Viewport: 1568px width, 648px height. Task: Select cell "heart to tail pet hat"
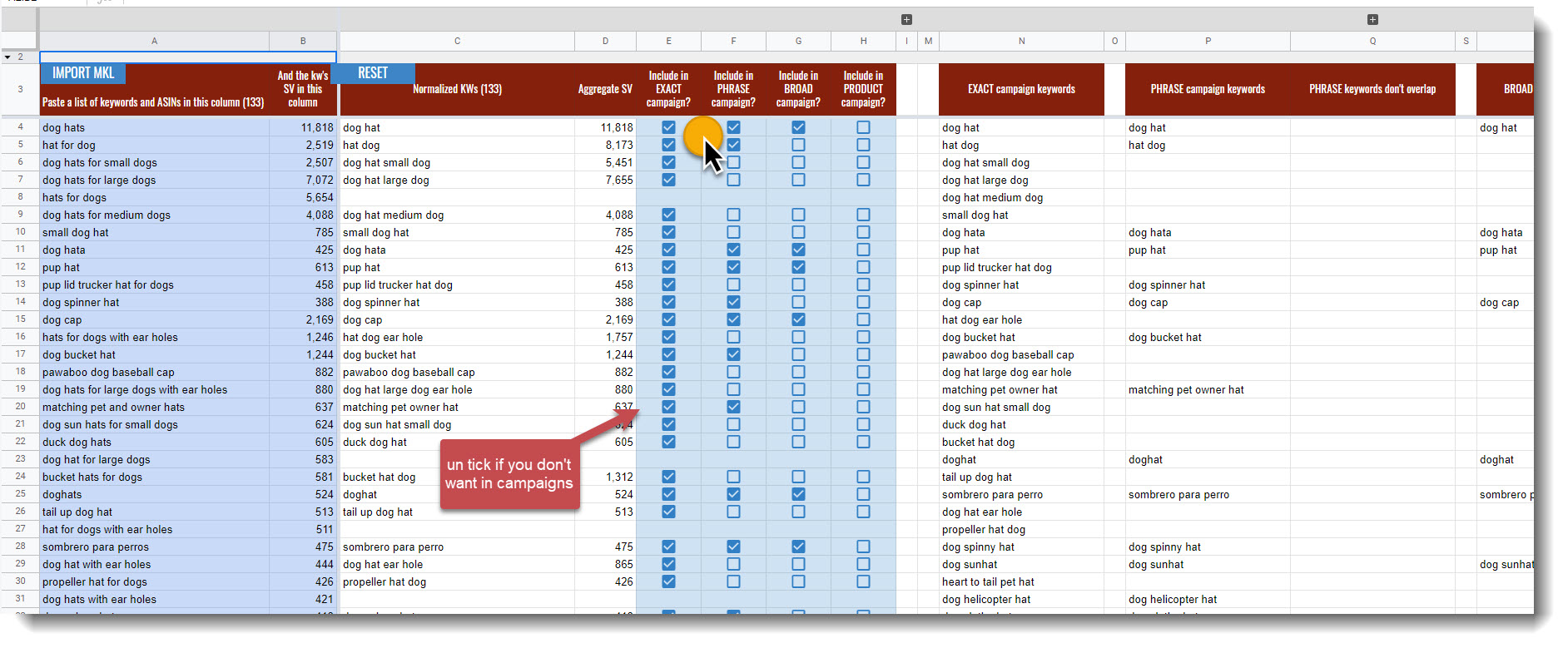1021,581
